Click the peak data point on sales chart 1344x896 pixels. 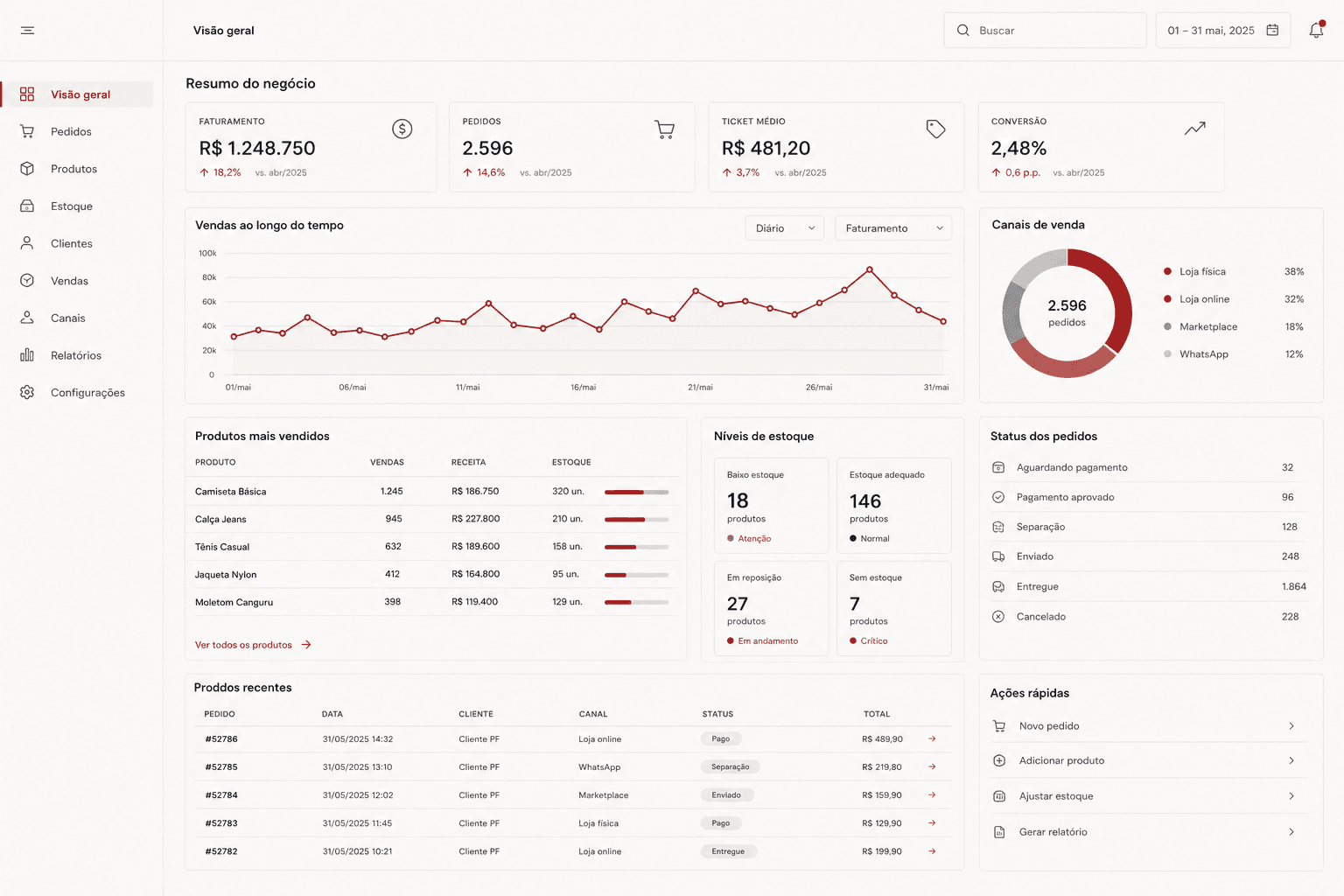coord(869,269)
